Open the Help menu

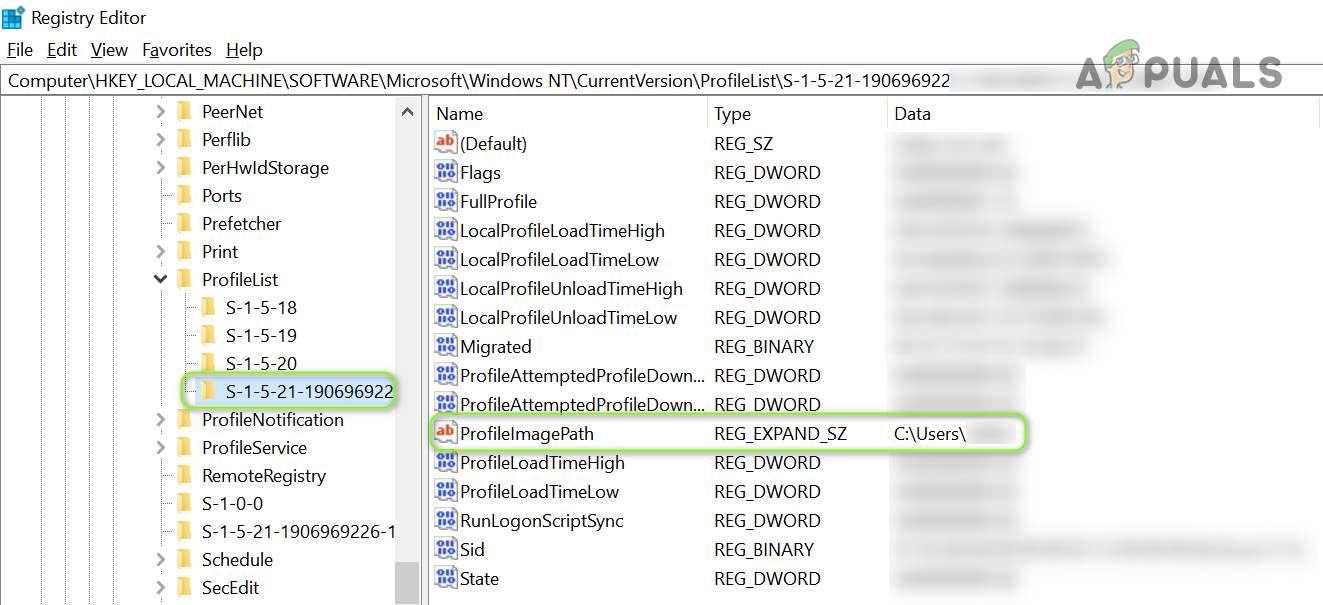pos(244,50)
